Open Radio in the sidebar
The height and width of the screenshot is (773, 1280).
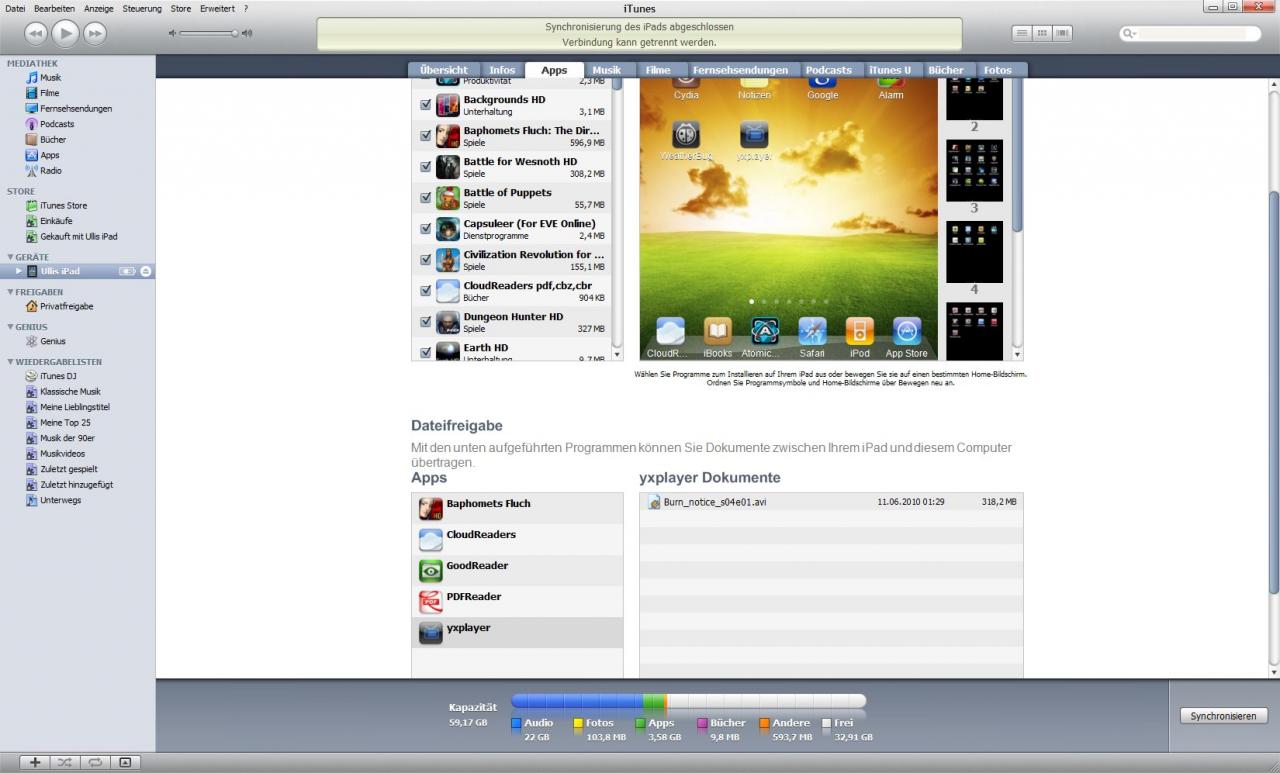pyautogui.click(x=50, y=170)
